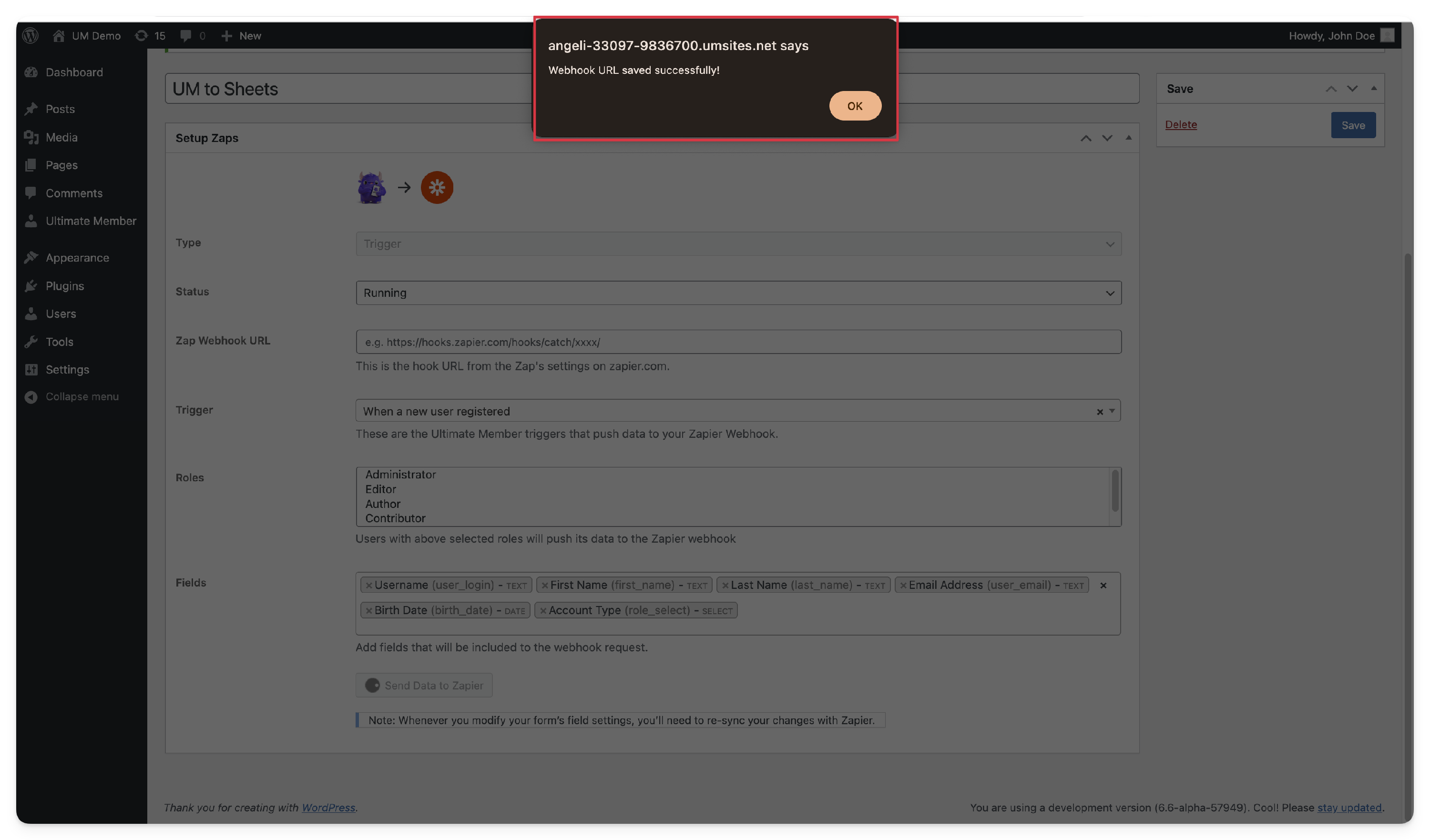
Task: Open the New content menu
Action: tap(241, 36)
